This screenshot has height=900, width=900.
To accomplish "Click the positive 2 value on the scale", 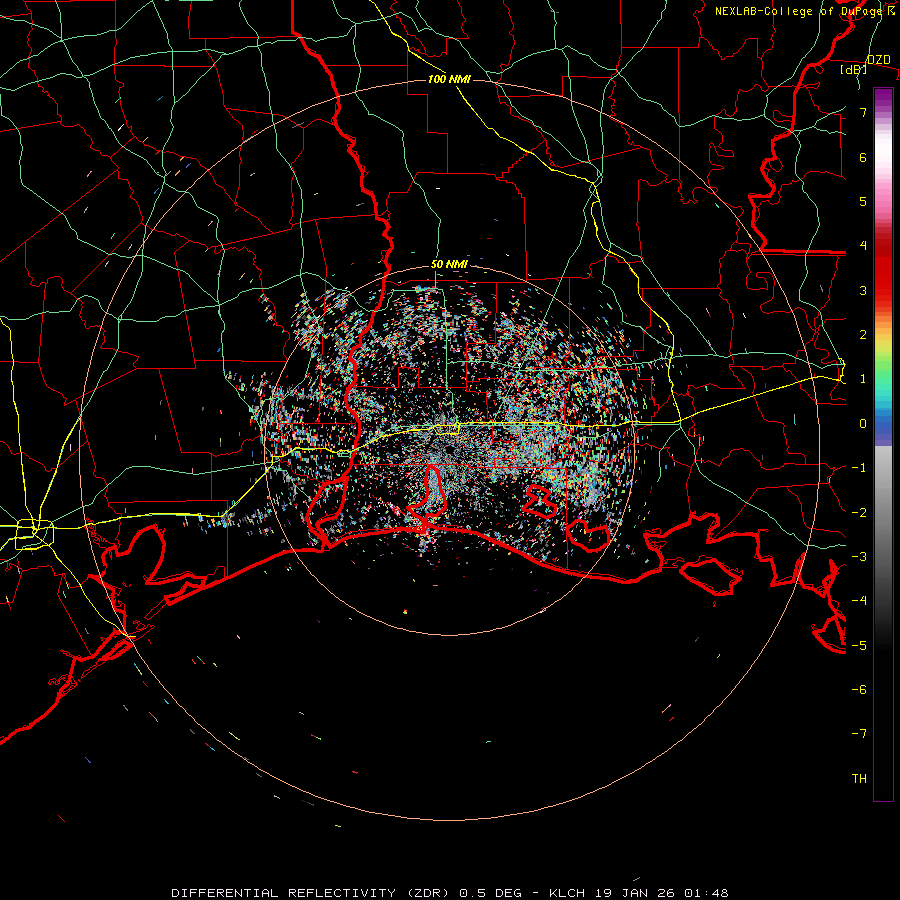I will pos(863,335).
